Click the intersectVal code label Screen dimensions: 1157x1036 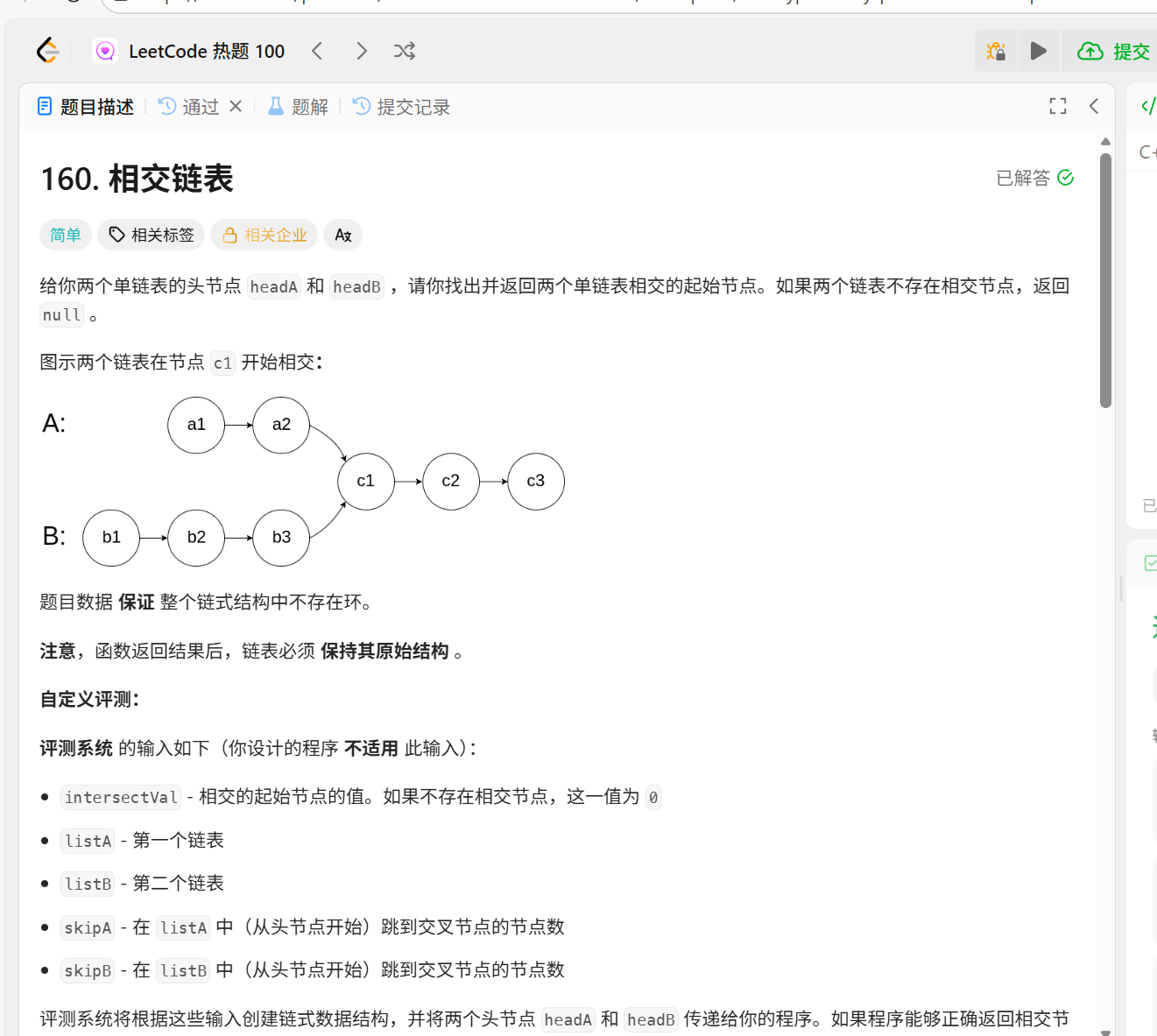click(x=121, y=797)
